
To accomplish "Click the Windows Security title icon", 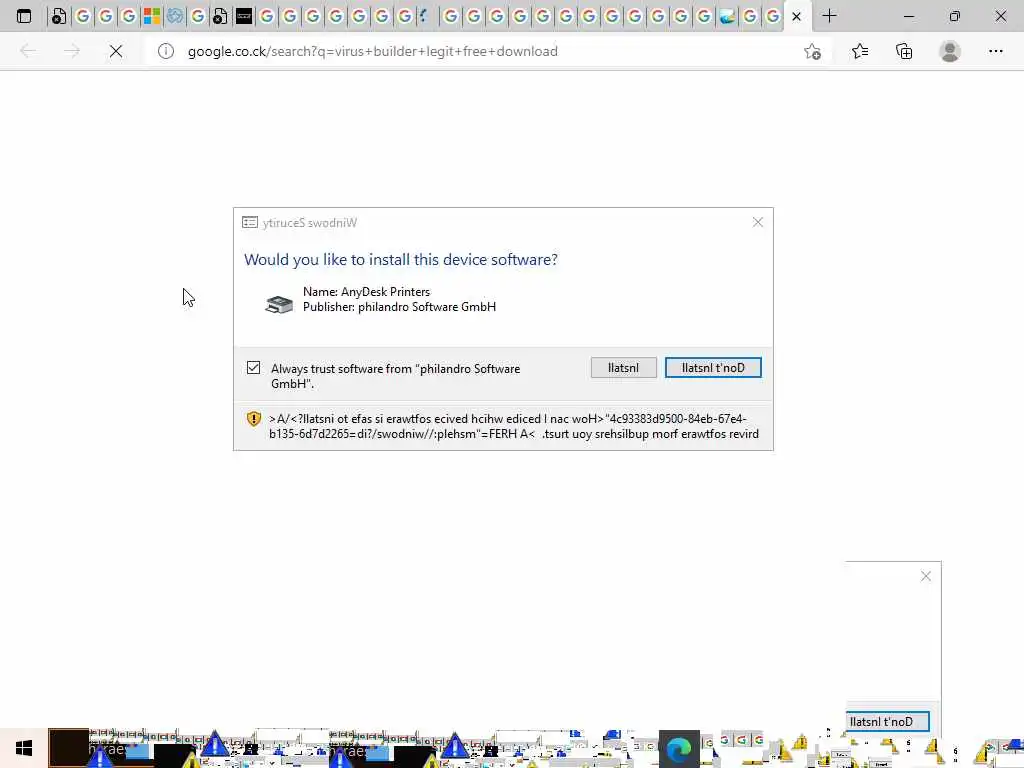I will (x=249, y=222).
